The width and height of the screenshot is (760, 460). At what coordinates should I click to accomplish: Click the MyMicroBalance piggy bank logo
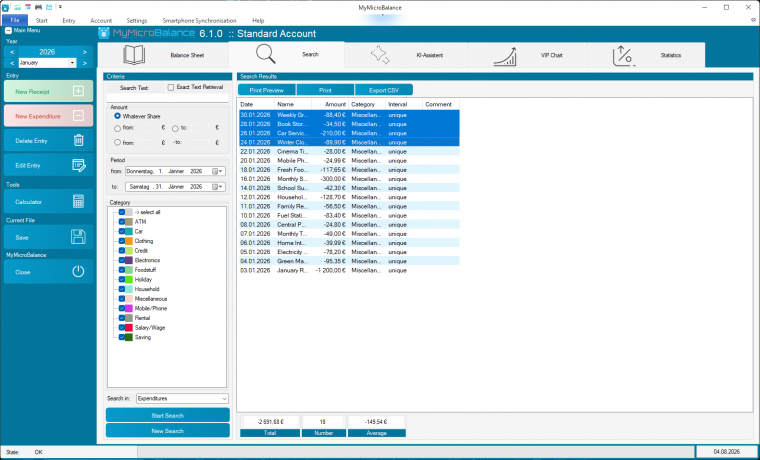pyautogui.click(x=104, y=33)
